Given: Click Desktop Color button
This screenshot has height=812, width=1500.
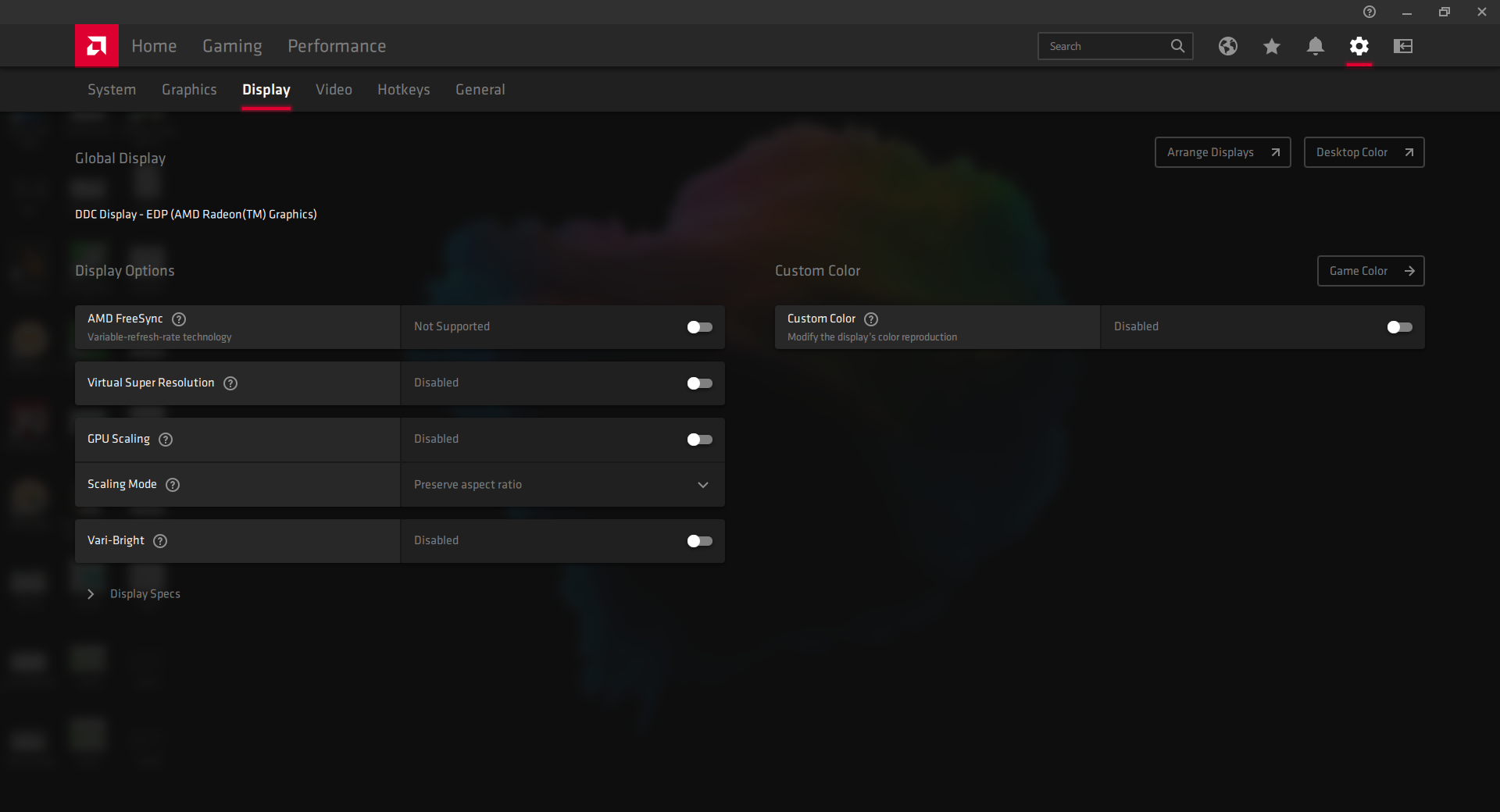Looking at the screenshot, I should (x=1364, y=152).
